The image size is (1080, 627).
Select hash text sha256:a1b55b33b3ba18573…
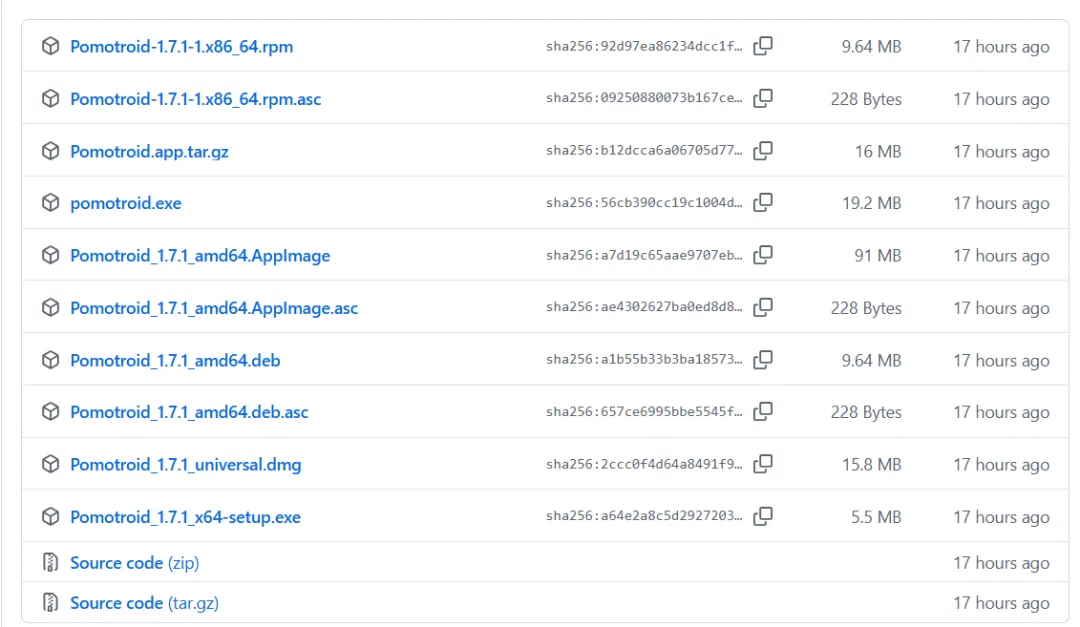tap(644, 359)
